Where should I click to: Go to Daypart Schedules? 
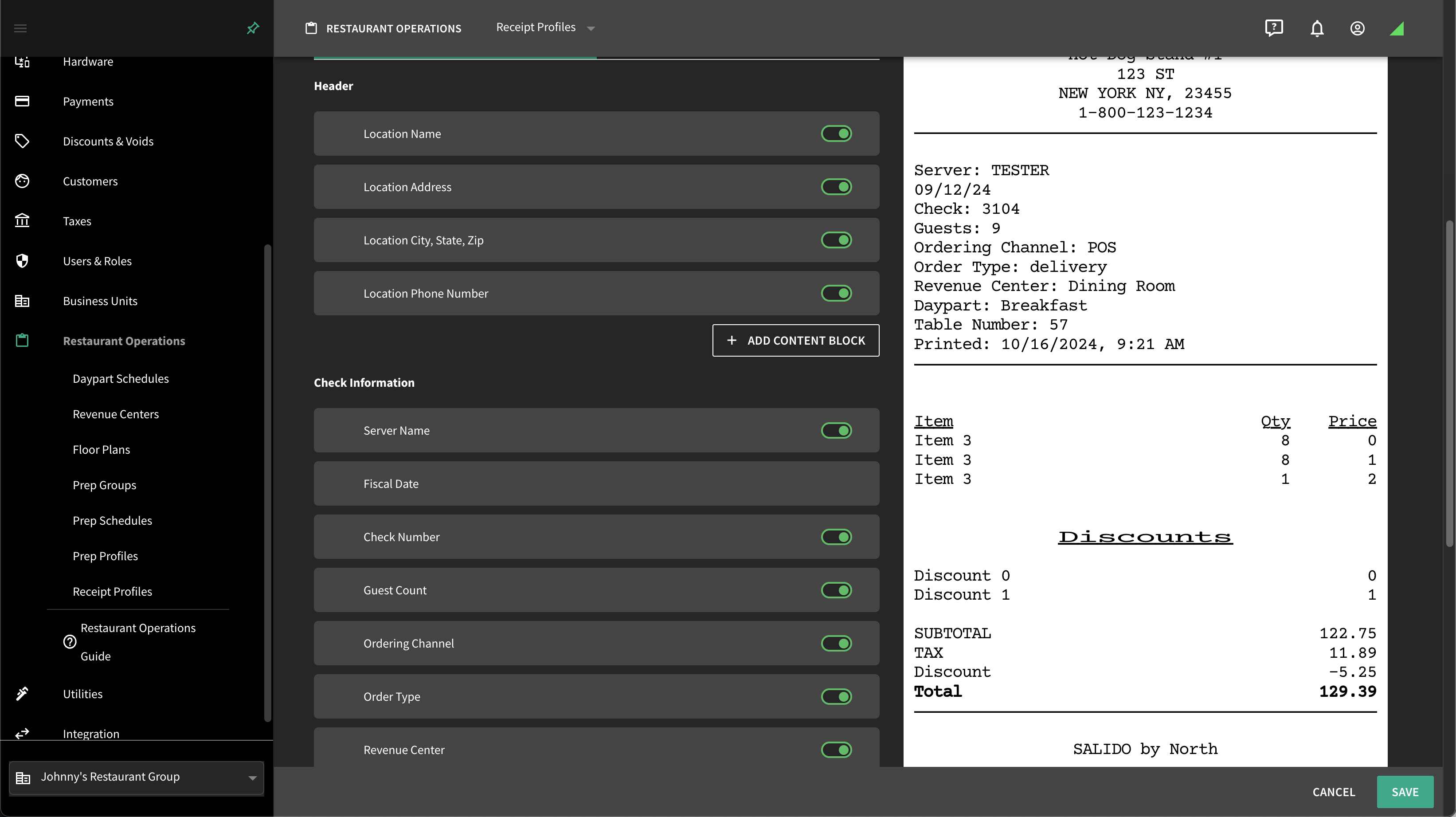121,379
